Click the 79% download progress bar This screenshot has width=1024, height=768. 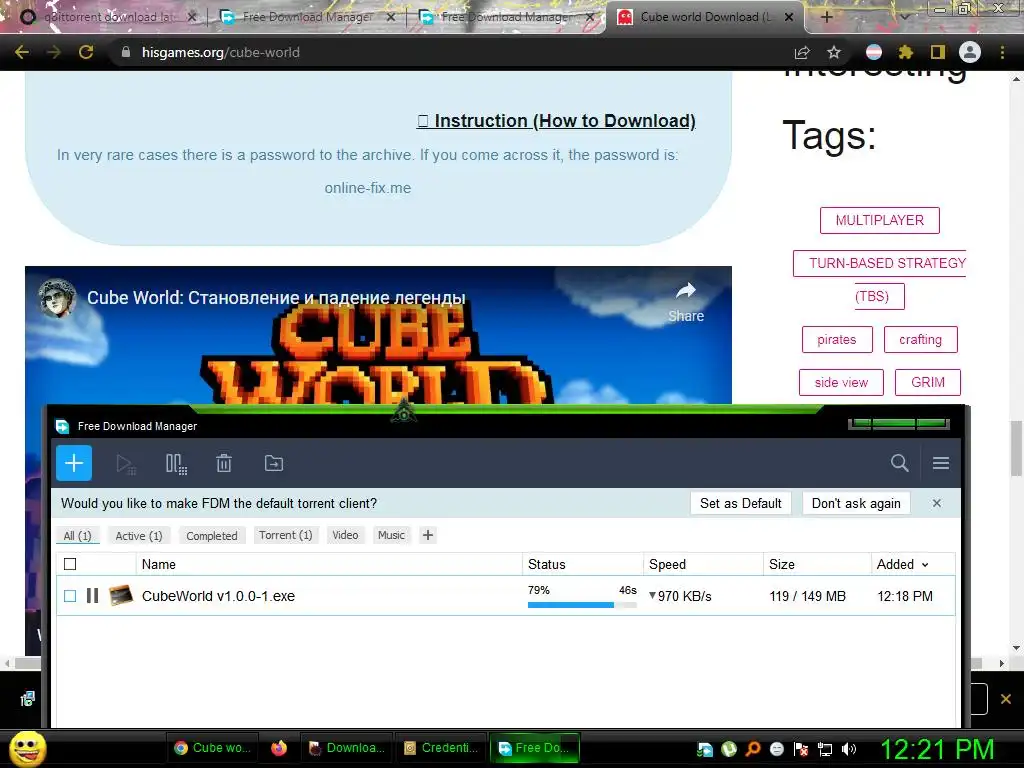point(582,605)
